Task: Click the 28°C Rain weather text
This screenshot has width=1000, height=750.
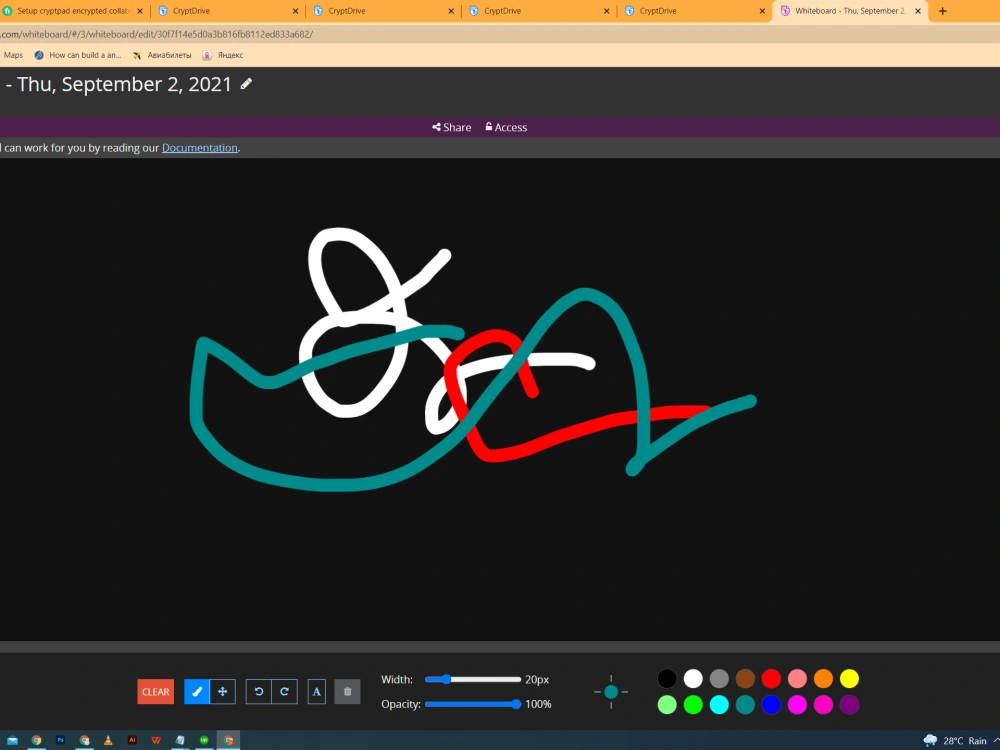Action: (965, 740)
